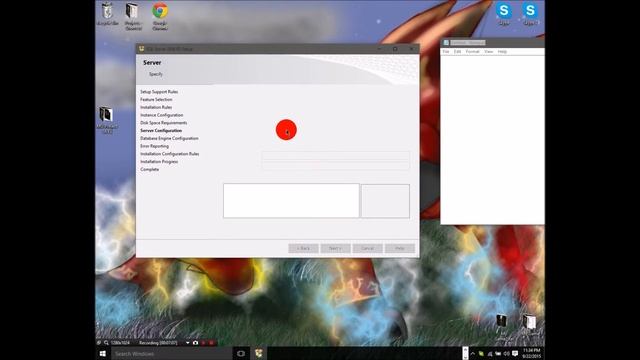Click the Setup Support Rules step
640x360 pixels.
point(159,92)
